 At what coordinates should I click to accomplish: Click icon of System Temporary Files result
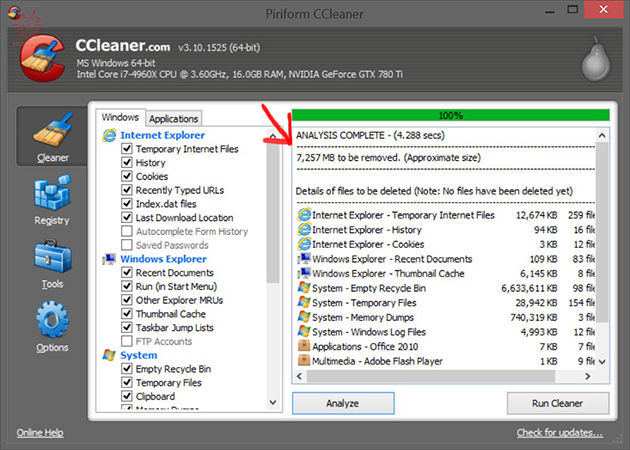pos(304,302)
